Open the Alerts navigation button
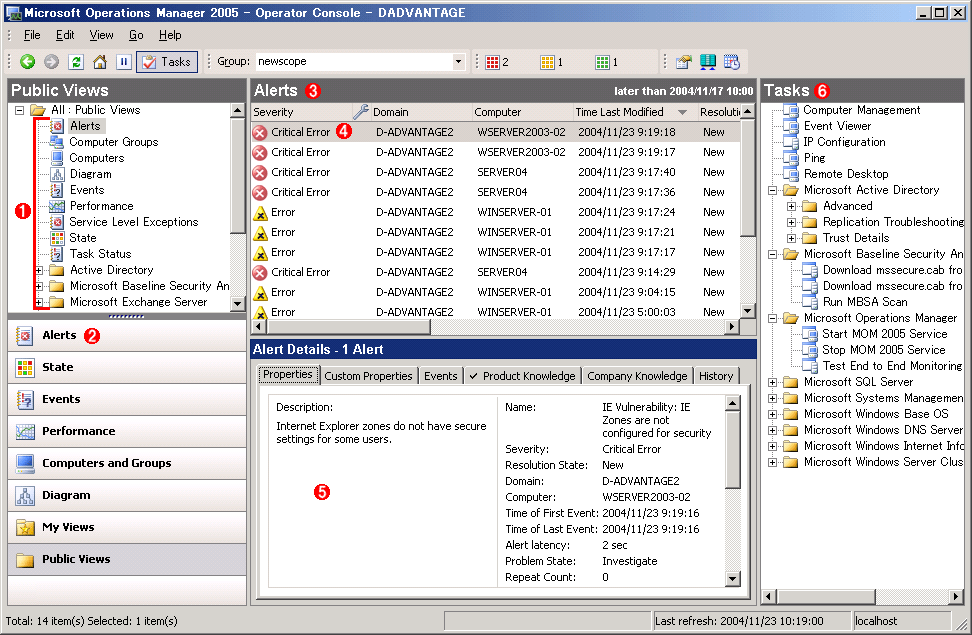The image size is (972, 635). point(127,335)
